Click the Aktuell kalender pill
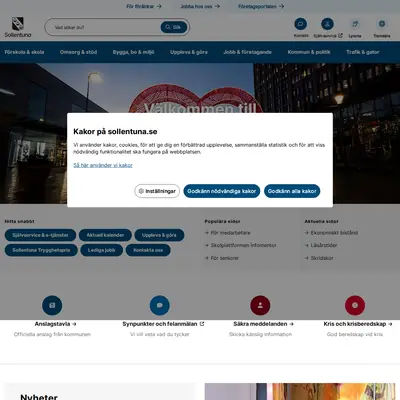This screenshot has width=400, height=400. pos(105,235)
